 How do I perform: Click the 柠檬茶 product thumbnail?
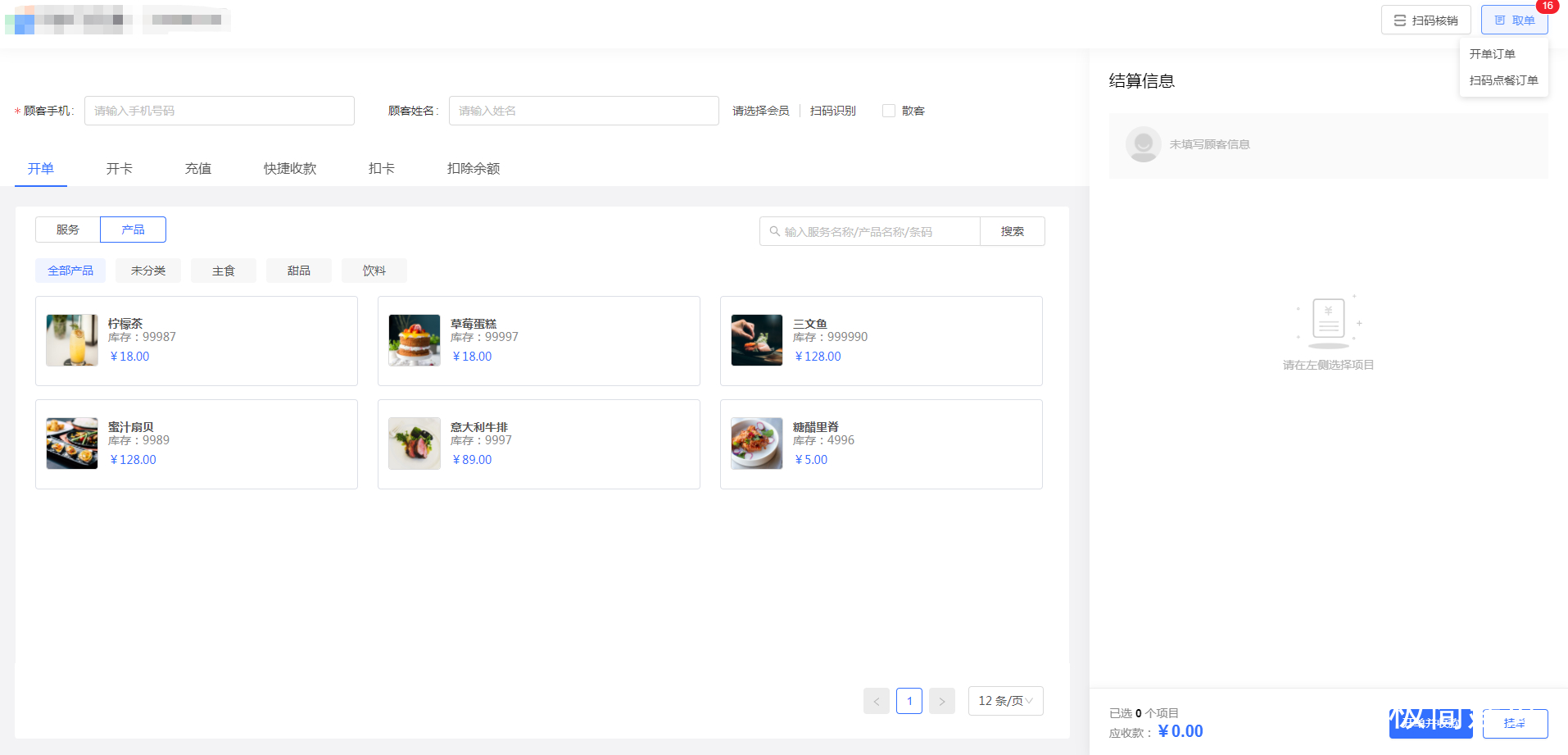coord(72,340)
